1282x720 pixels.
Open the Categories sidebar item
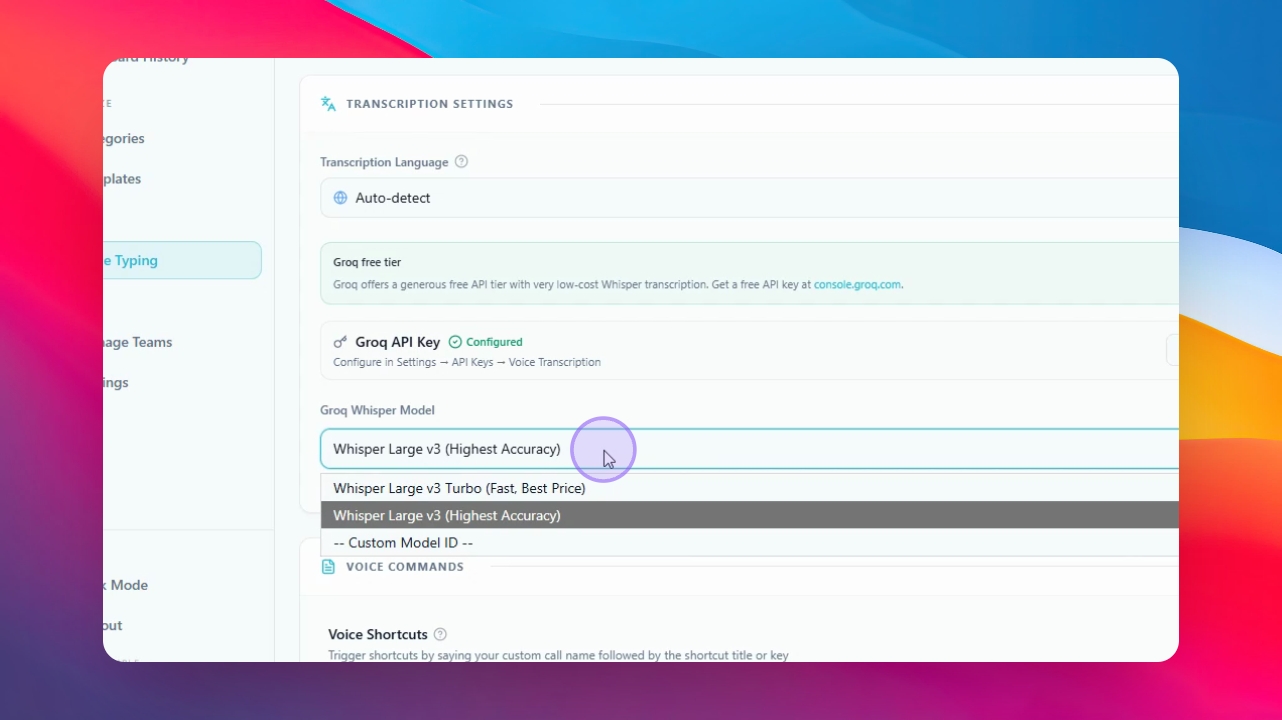[x=124, y=139]
